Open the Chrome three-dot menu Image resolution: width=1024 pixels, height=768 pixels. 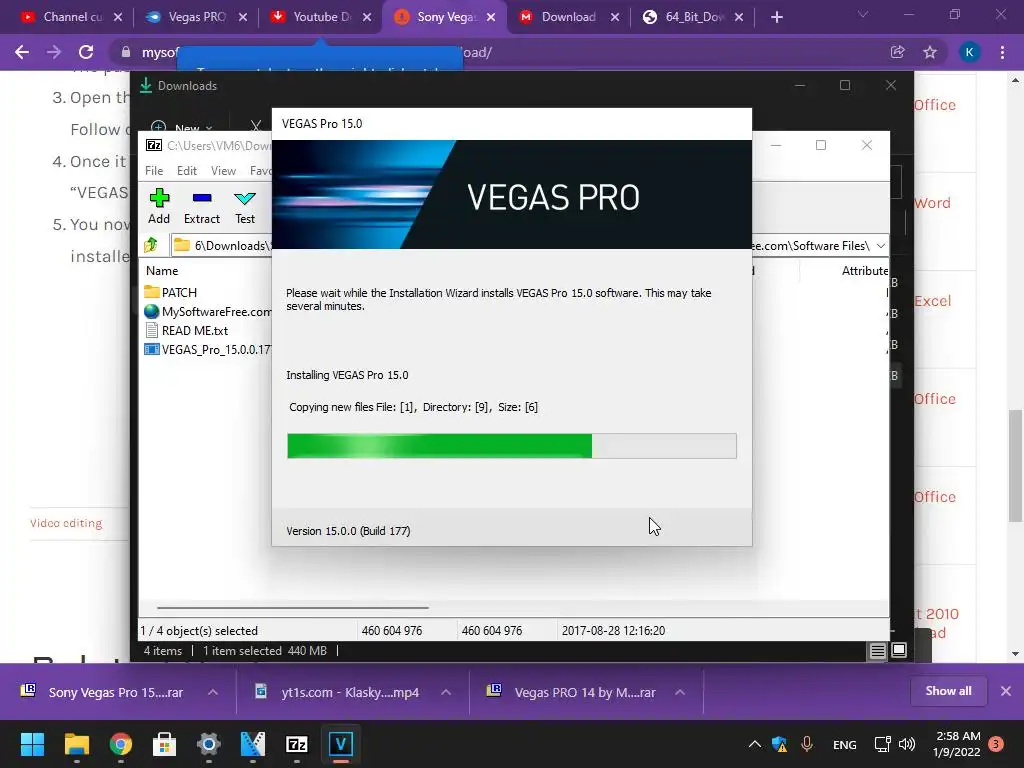click(x=1002, y=52)
